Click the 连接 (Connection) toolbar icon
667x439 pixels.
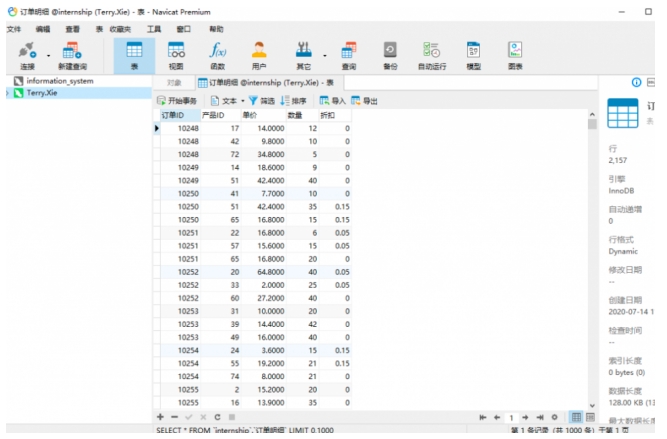click(x=27, y=55)
